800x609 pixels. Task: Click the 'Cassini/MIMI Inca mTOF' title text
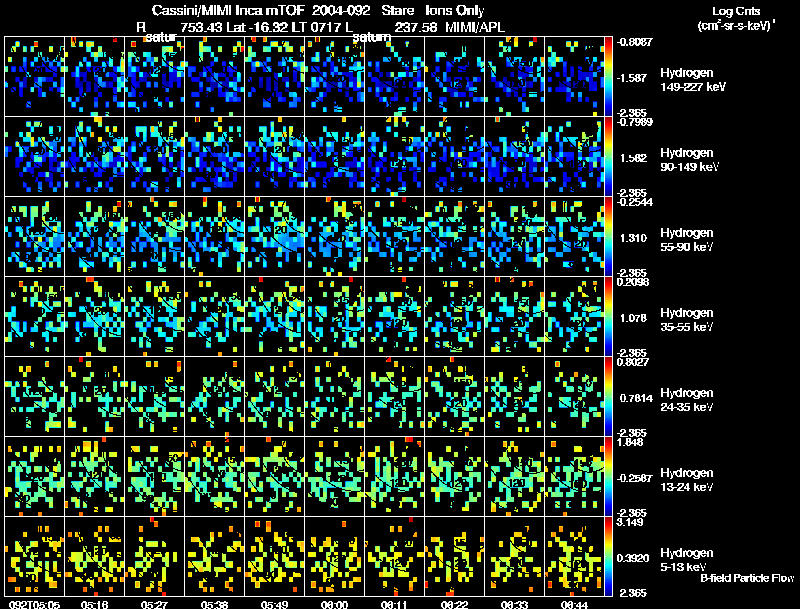point(228,11)
